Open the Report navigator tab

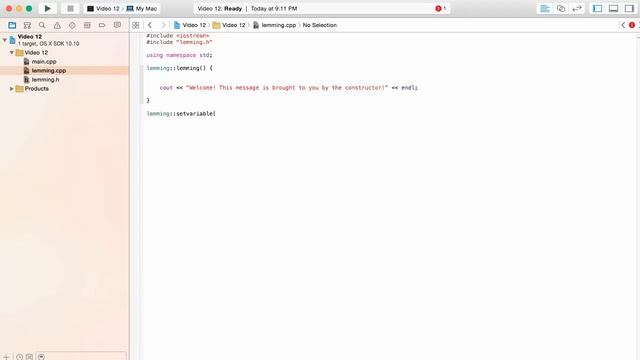pos(117,25)
